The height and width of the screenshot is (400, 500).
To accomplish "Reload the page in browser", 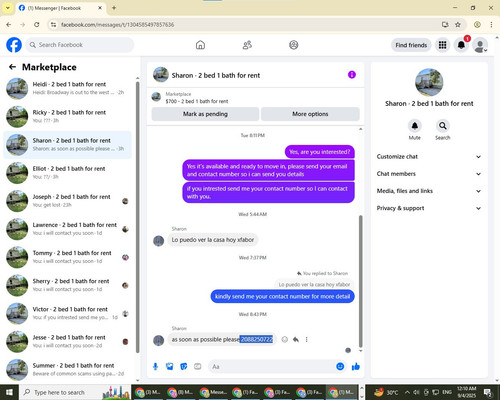I will (37, 25).
